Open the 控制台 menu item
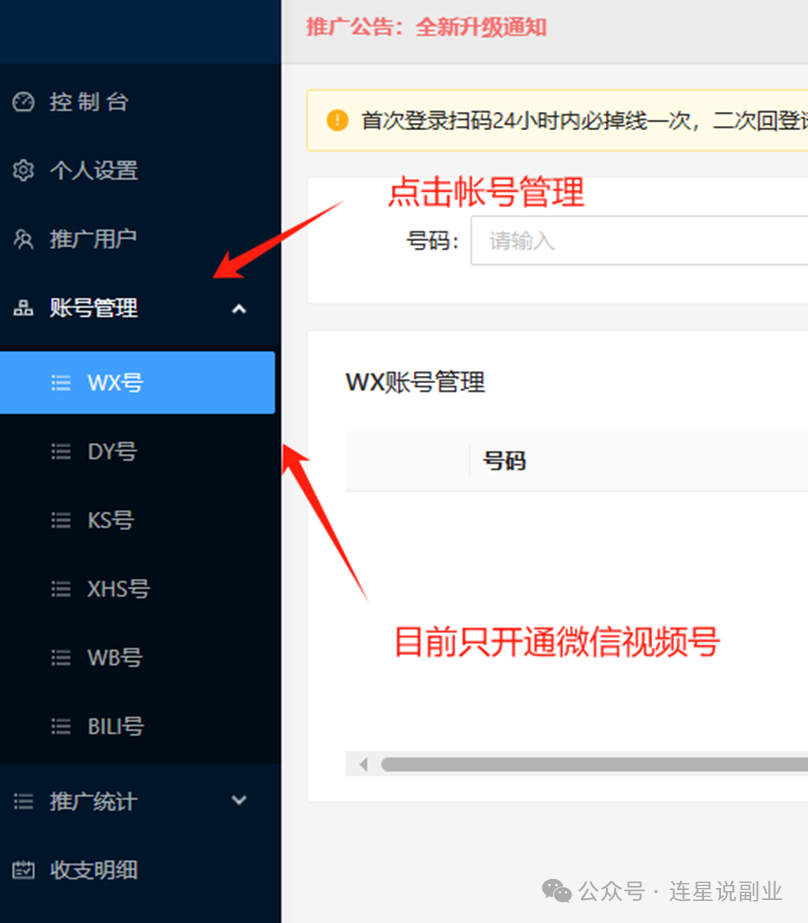This screenshot has width=808, height=923. (89, 102)
